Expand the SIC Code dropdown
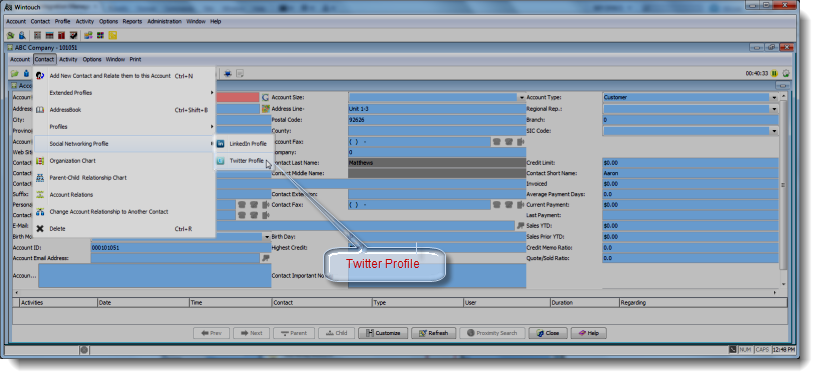The height and width of the screenshot is (379, 820). 774,131
